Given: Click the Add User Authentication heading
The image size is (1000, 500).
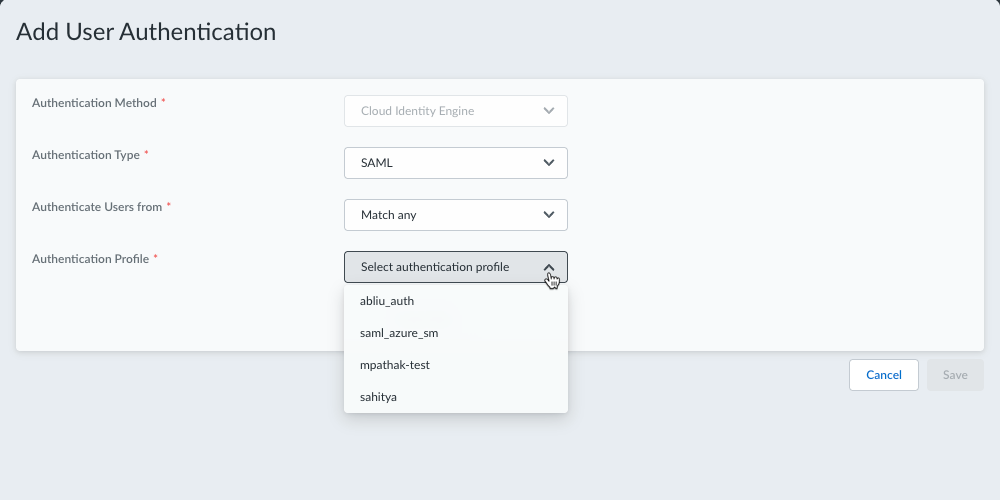Looking at the screenshot, I should 146,32.
